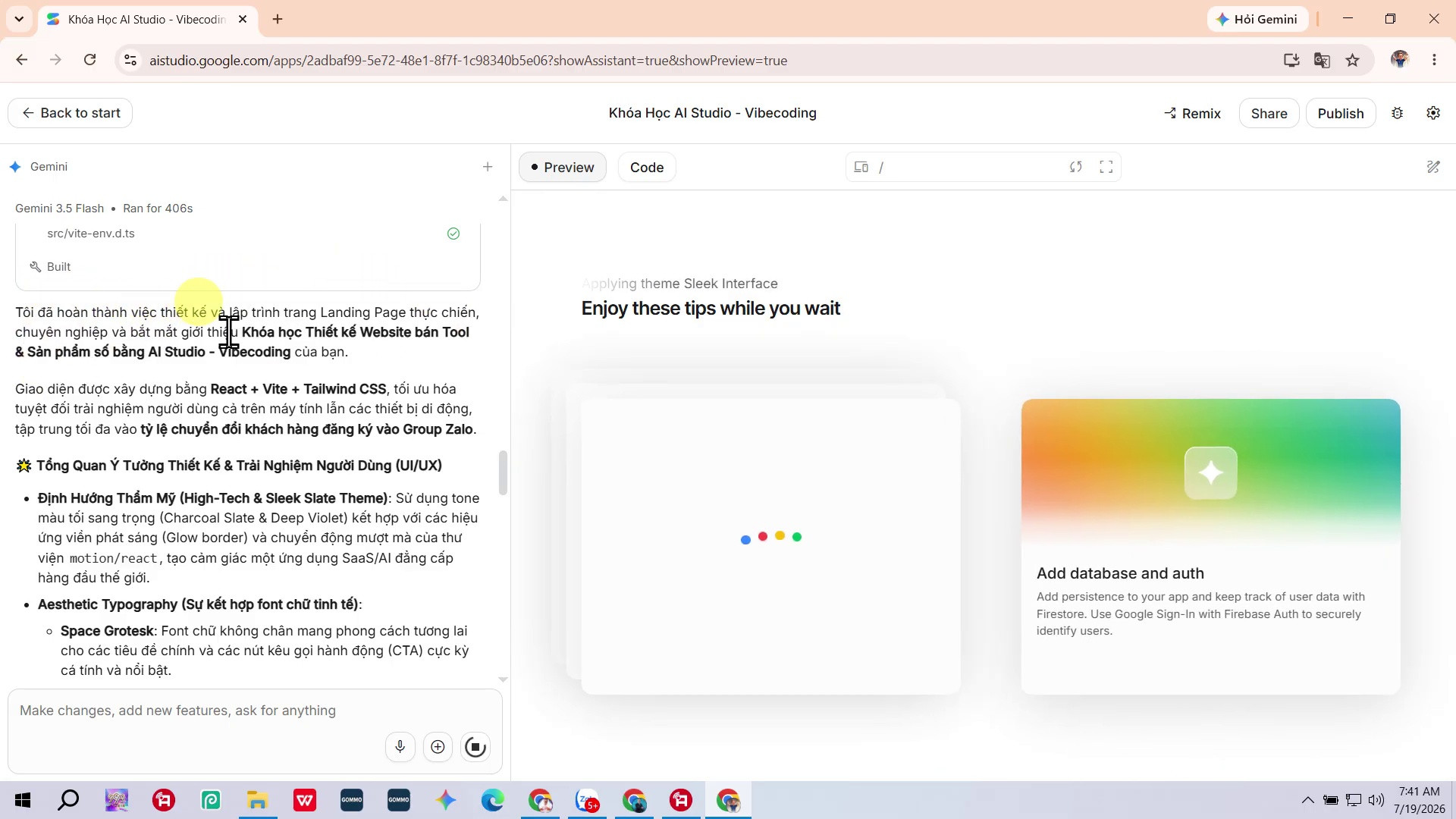Click the annotate edit icon in preview panel
Screen dimensions: 1456x819
tap(1433, 167)
